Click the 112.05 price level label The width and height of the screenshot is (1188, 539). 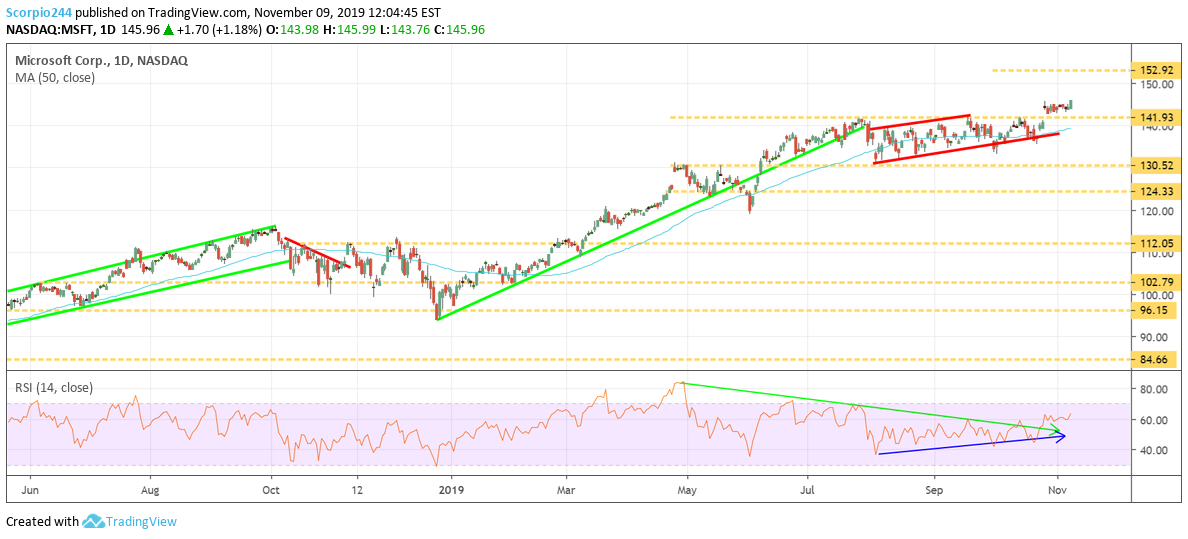(x=1153, y=243)
